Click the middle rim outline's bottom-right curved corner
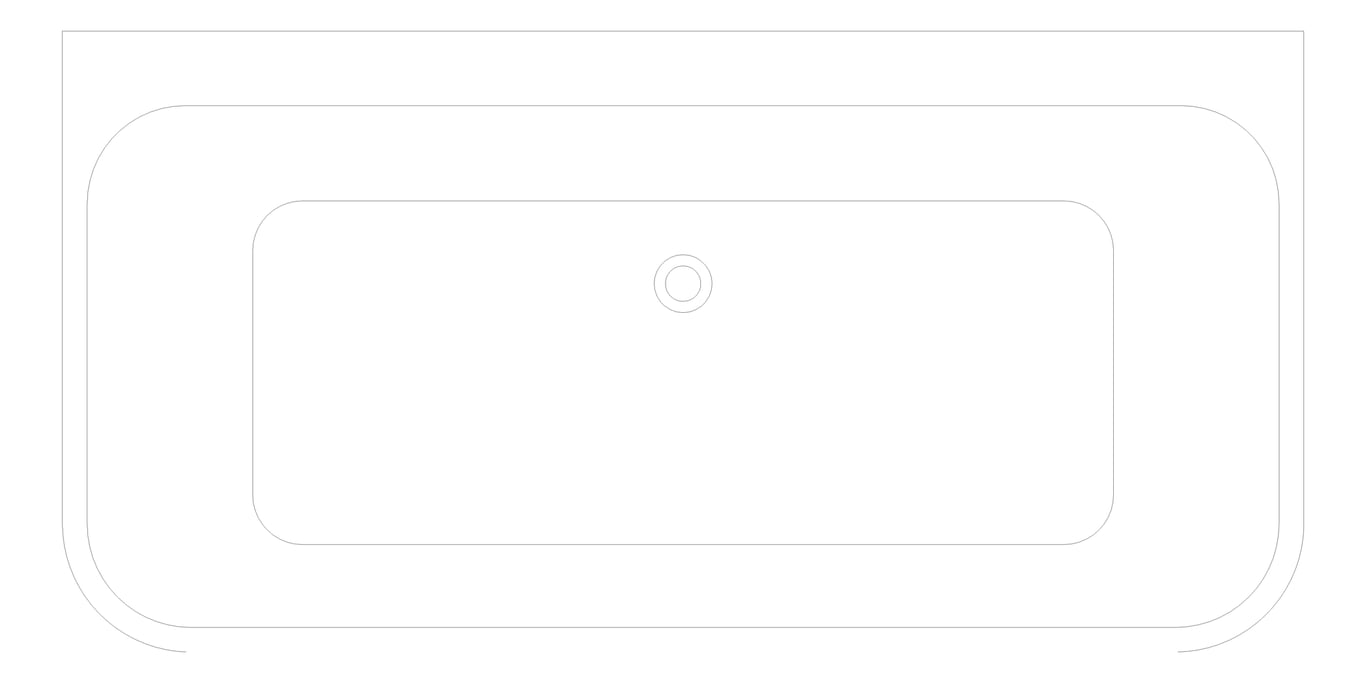The width and height of the screenshot is (1366, 683). [1249, 598]
